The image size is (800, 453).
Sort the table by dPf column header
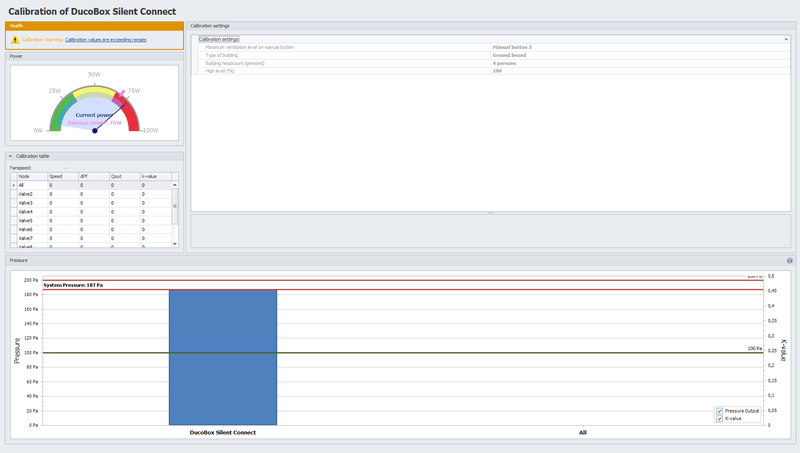coord(94,176)
